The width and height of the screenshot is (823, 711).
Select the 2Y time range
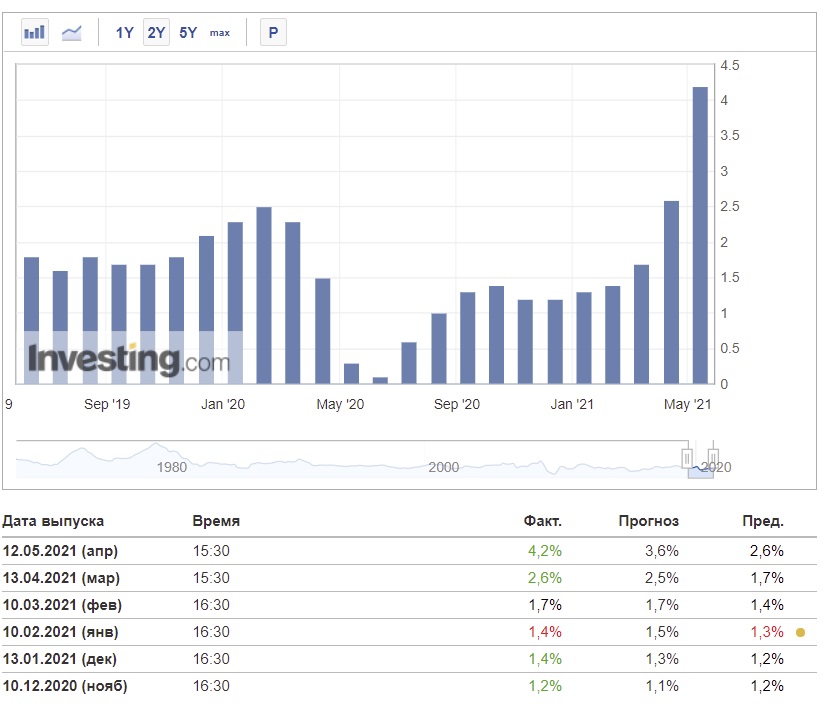(156, 32)
